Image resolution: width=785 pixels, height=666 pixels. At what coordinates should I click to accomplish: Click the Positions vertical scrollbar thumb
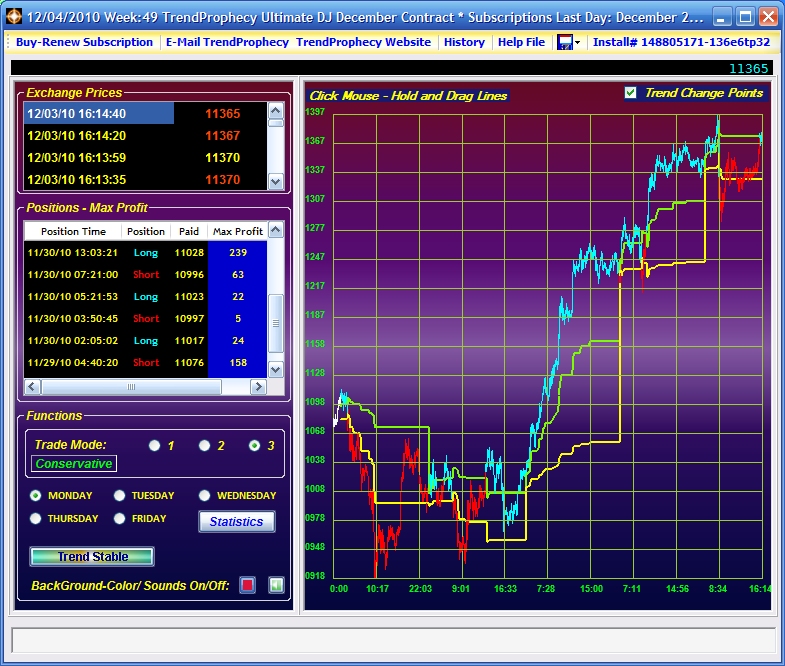click(x=276, y=323)
